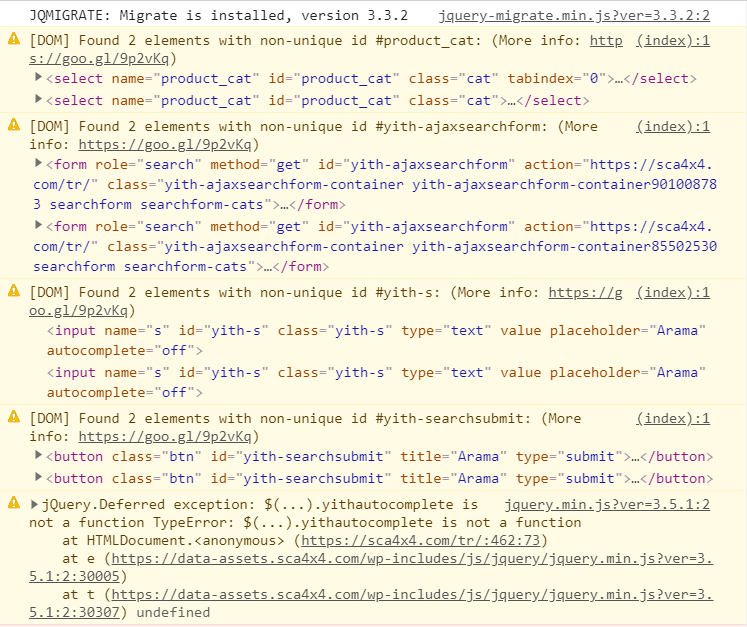Open the (index):1 link for the #product_cat warning
Screen dimensions: 747x627
pyautogui.click(x=673, y=40)
